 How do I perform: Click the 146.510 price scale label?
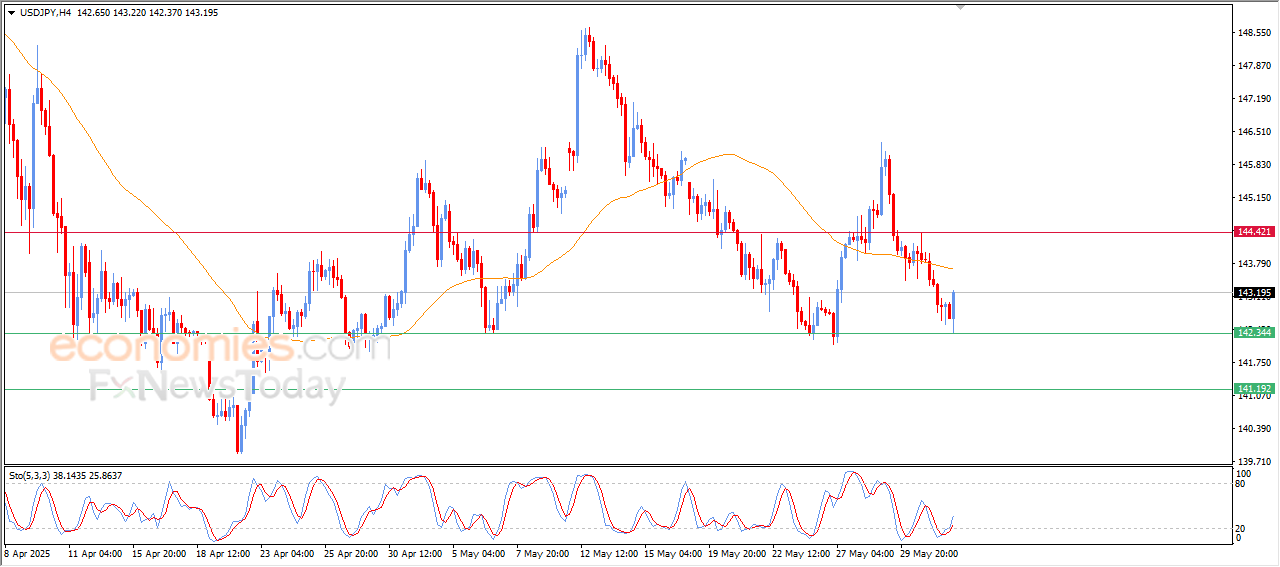(x=1254, y=132)
